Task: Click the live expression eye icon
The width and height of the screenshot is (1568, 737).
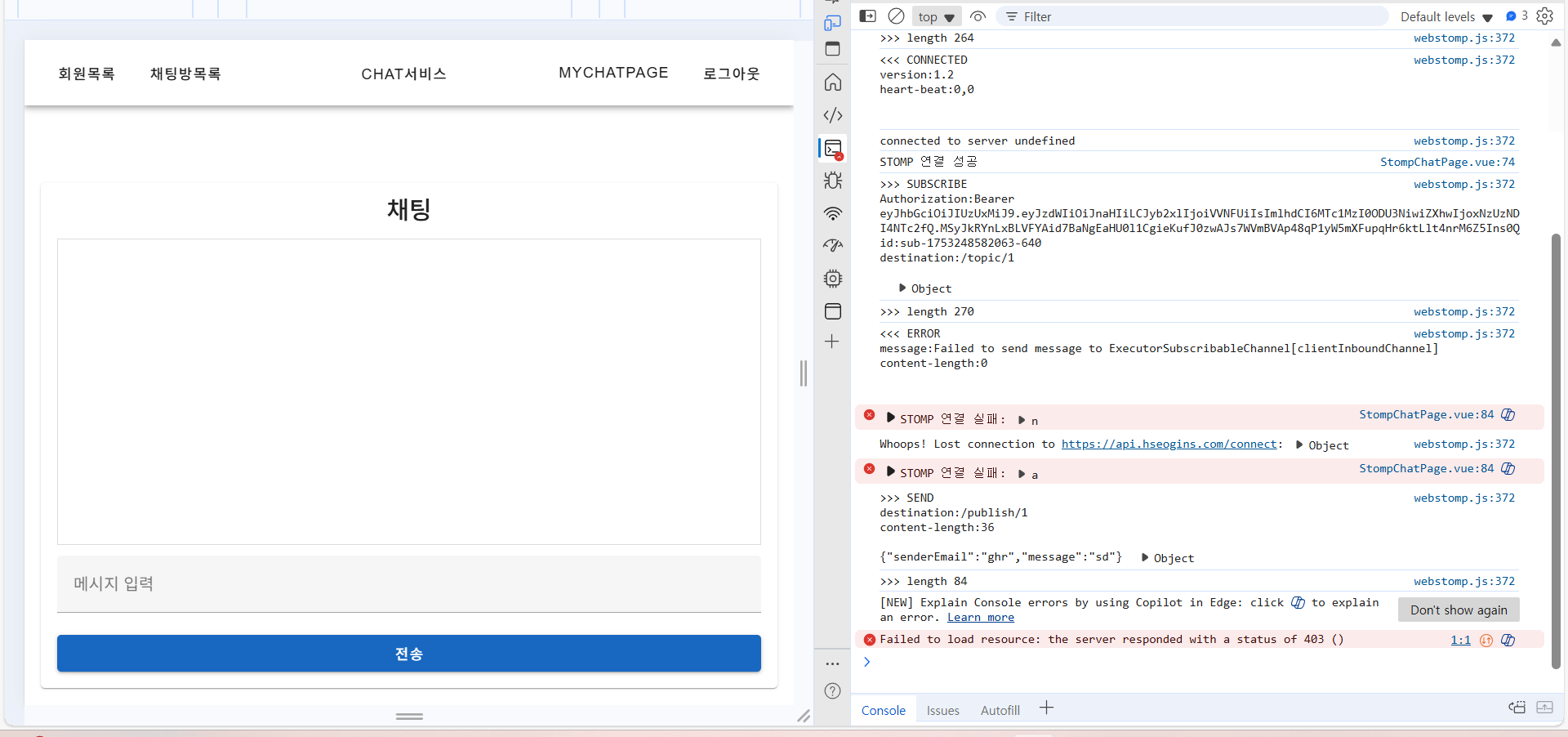Action: click(x=978, y=16)
